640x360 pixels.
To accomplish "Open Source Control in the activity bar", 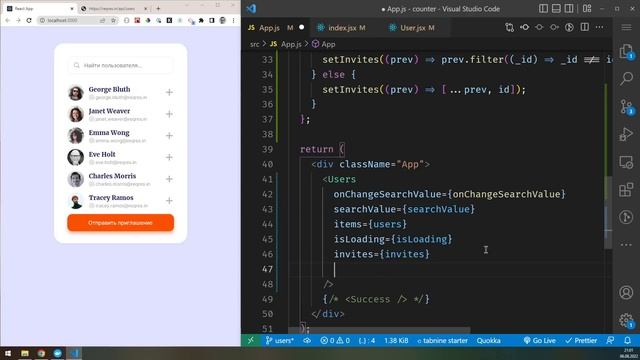I will tap(626, 107).
